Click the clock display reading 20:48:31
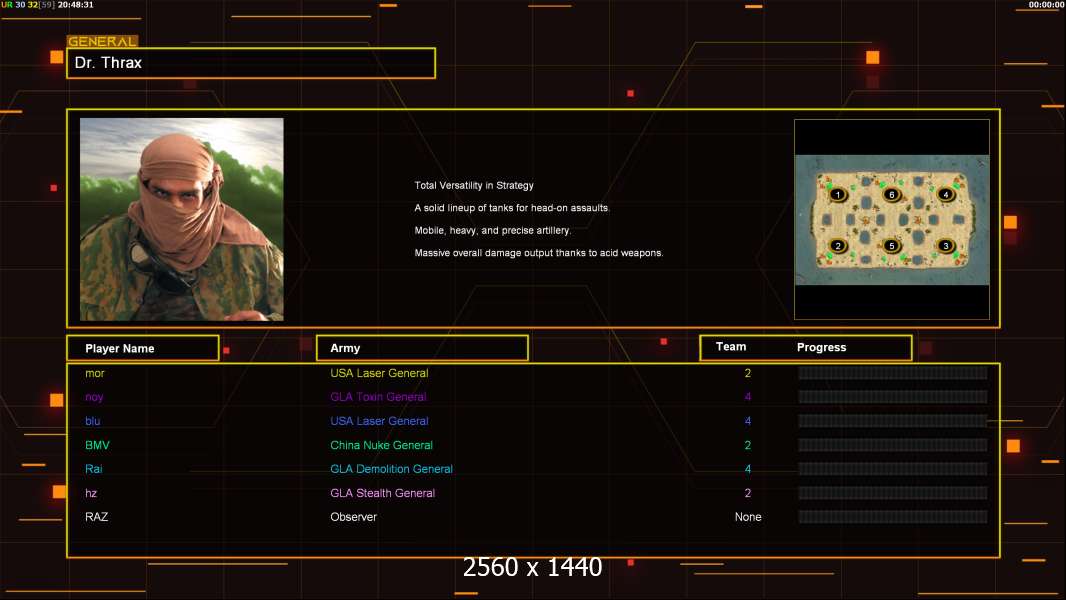The height and width of the screenshot is (600, 1066). tap(76, 5)
